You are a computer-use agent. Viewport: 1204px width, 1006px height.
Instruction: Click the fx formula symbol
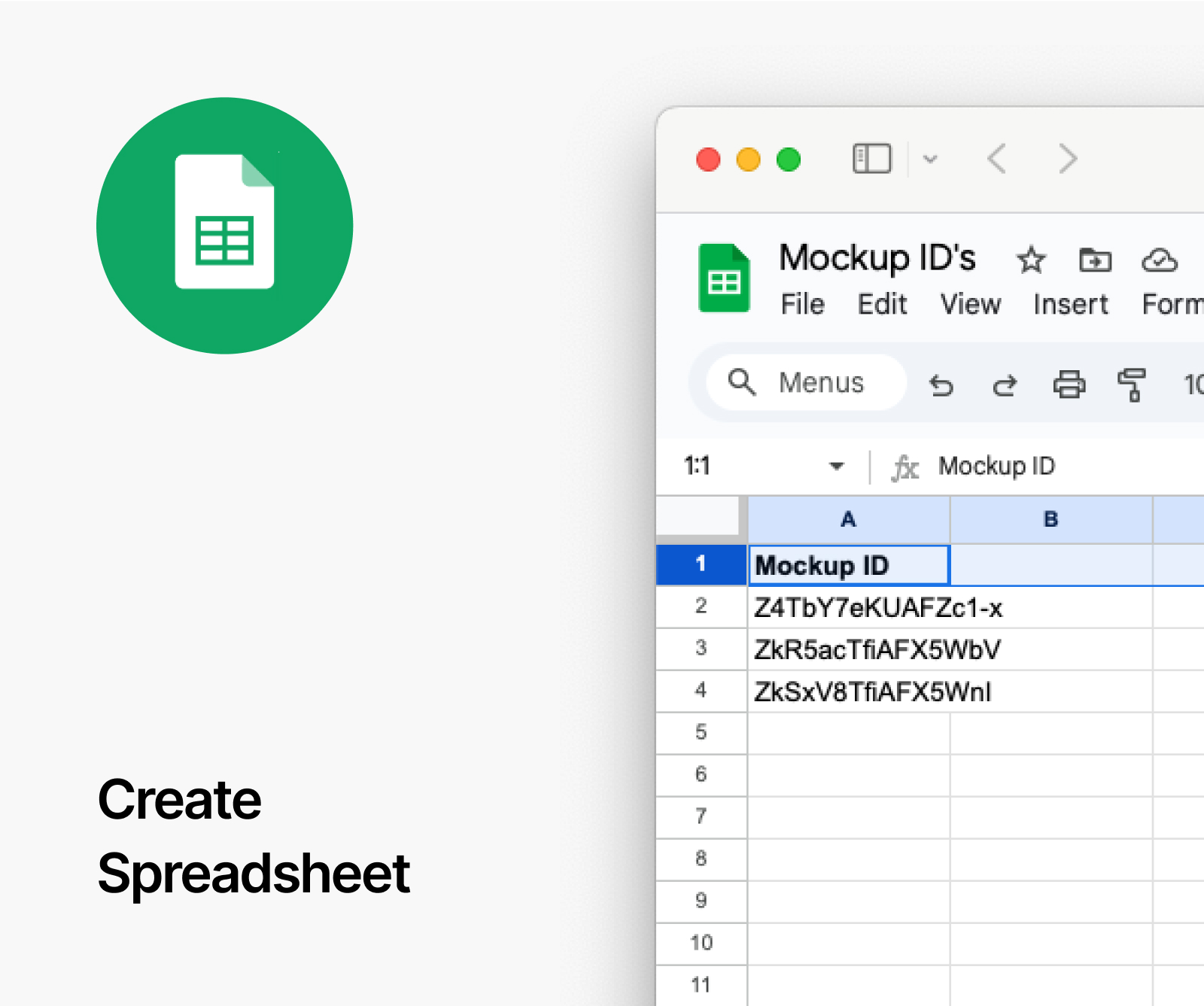pos(905,467)
